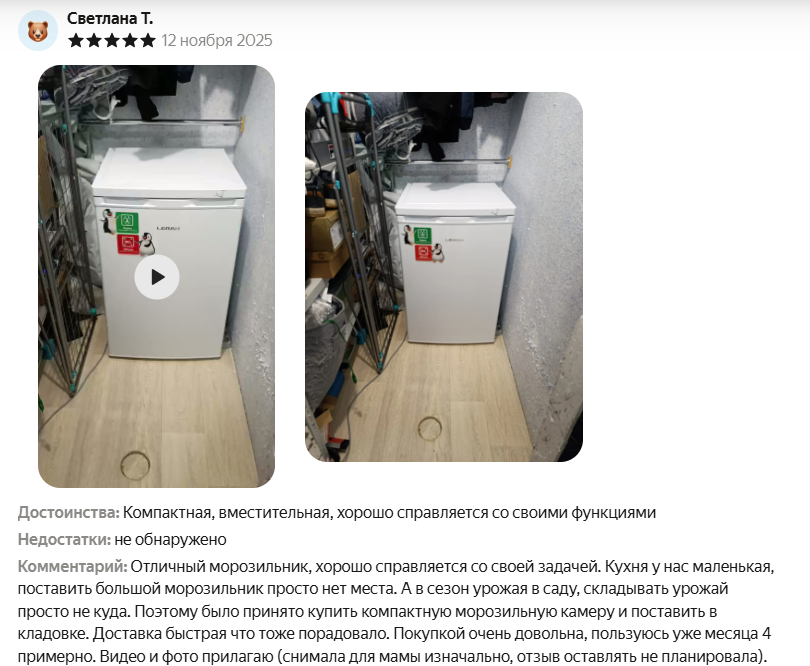
Task: Click the review date 12 ноября 2025
Action: 217,40
